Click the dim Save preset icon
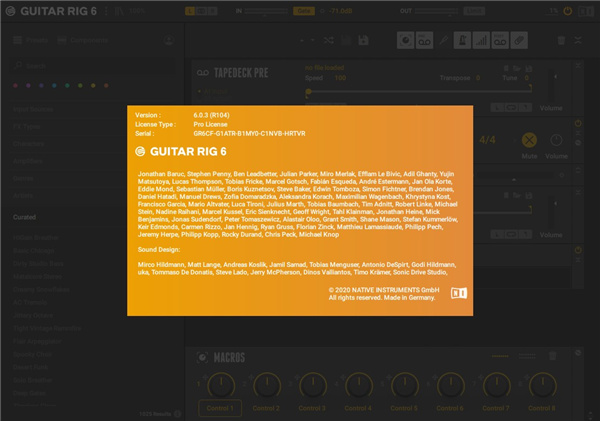The image size is (600, 421). pyautogui.click(x=346, y=40)
